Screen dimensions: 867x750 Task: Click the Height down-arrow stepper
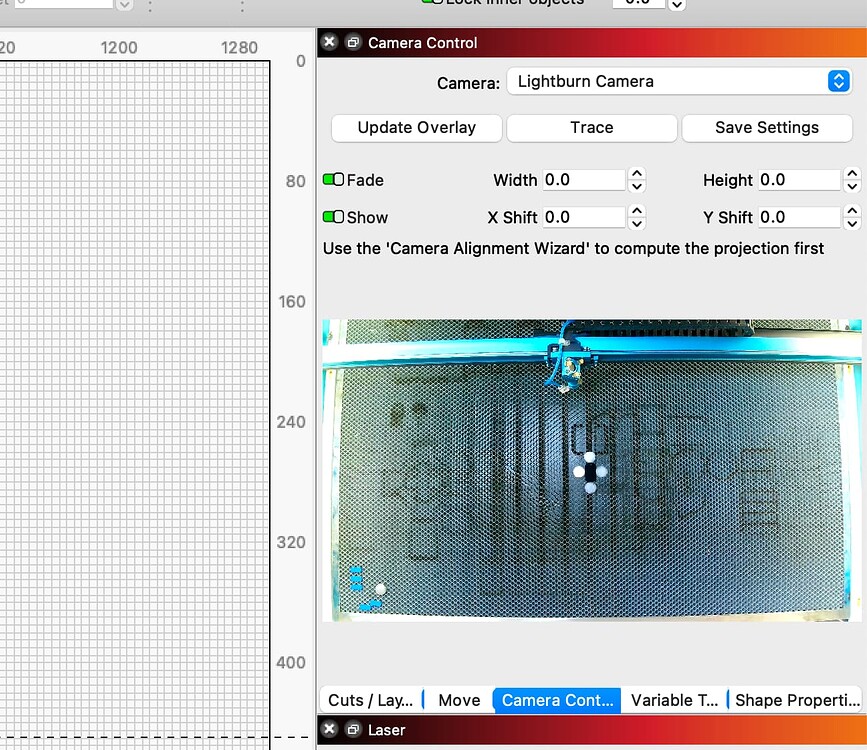point(852,186)
